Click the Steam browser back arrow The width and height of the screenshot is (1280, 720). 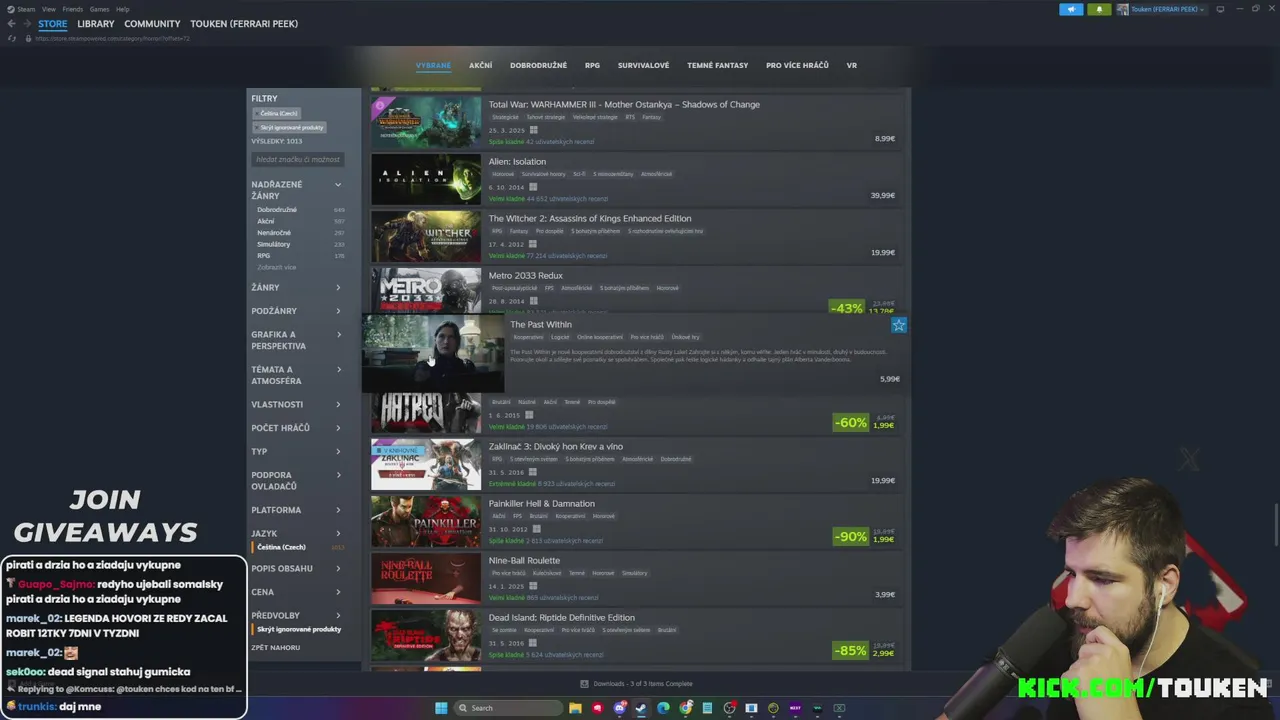[x=12, y=24]
